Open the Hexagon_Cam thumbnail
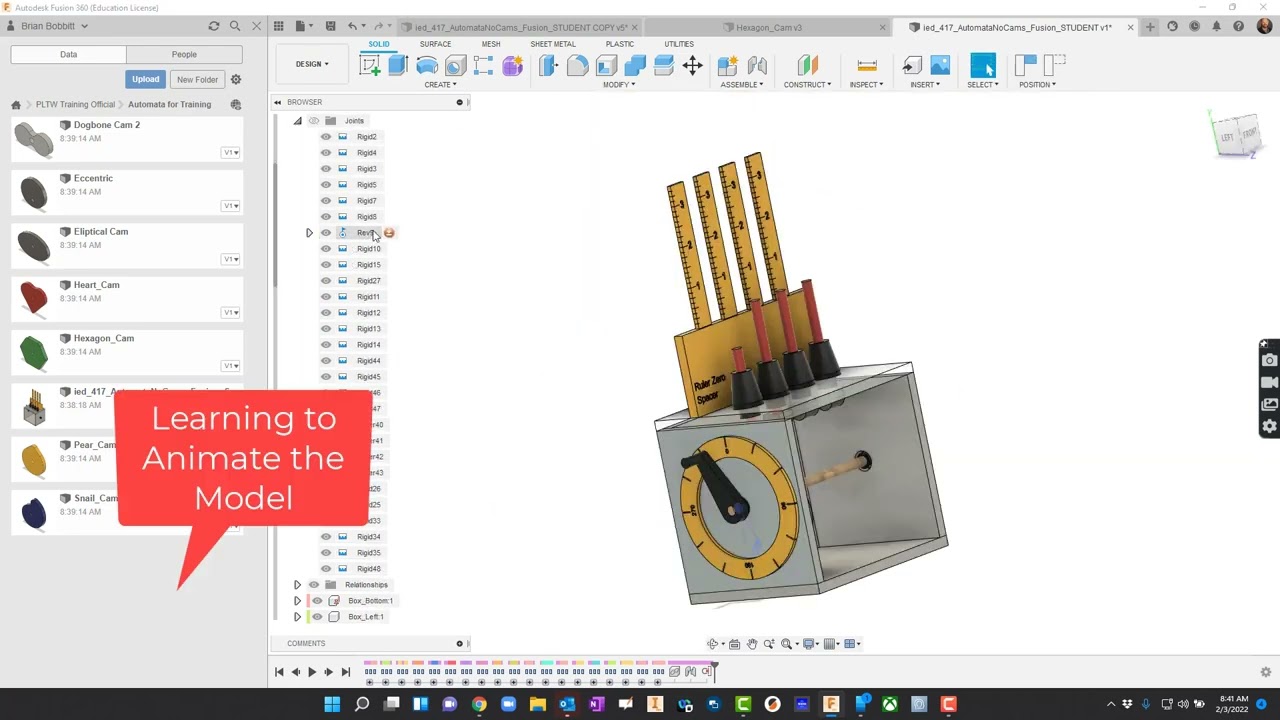The width and height of the screenshot is (1280, 720). tap(34, 351)
